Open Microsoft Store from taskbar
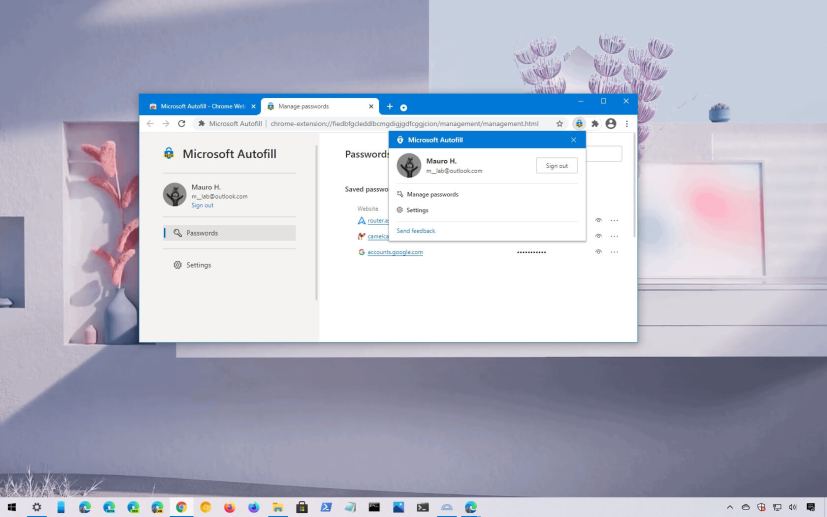Image resolution: width=827 pixels, height=517 pixels. 302,507
